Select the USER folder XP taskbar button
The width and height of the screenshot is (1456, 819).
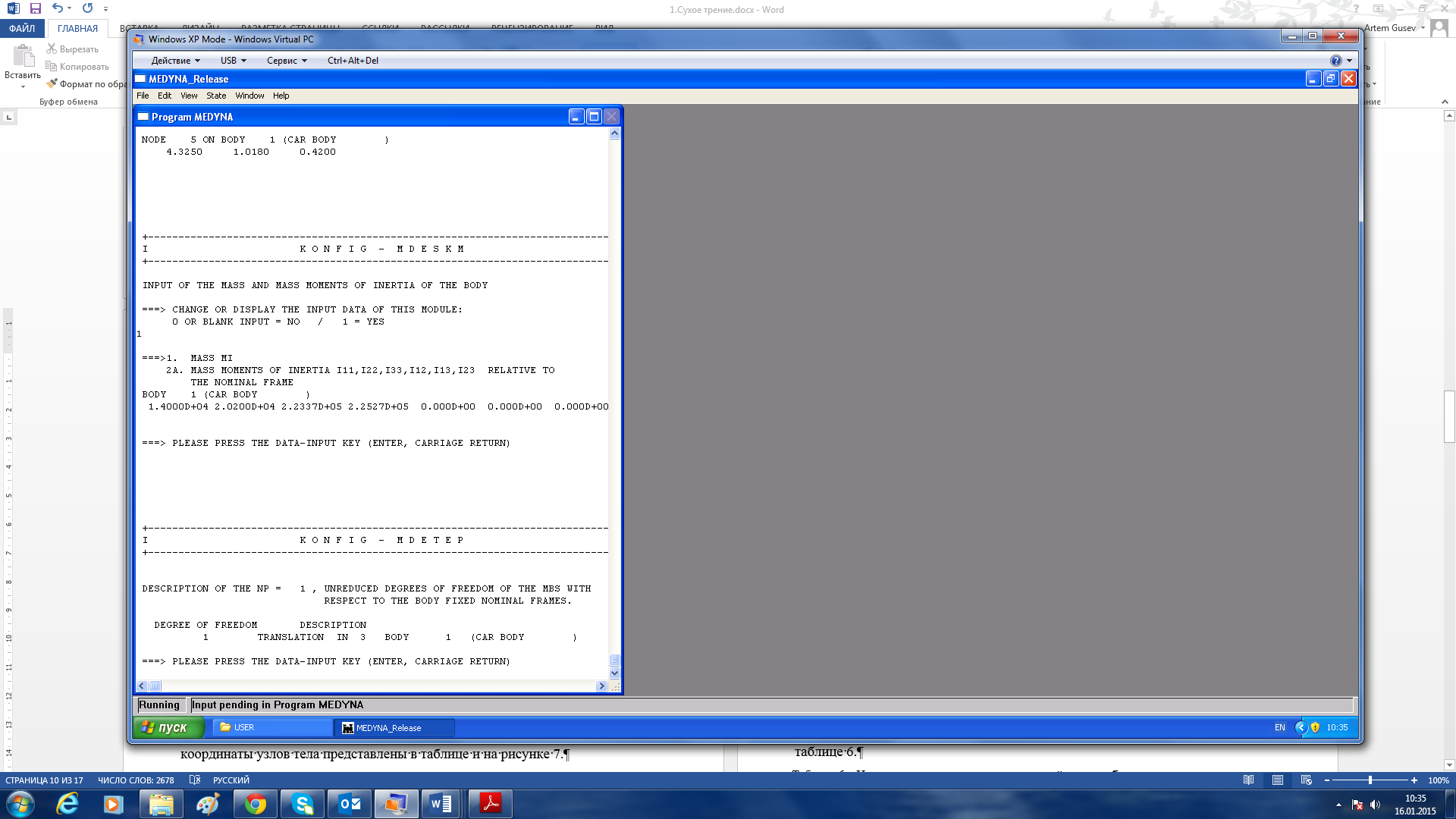(x=272, y=727)
